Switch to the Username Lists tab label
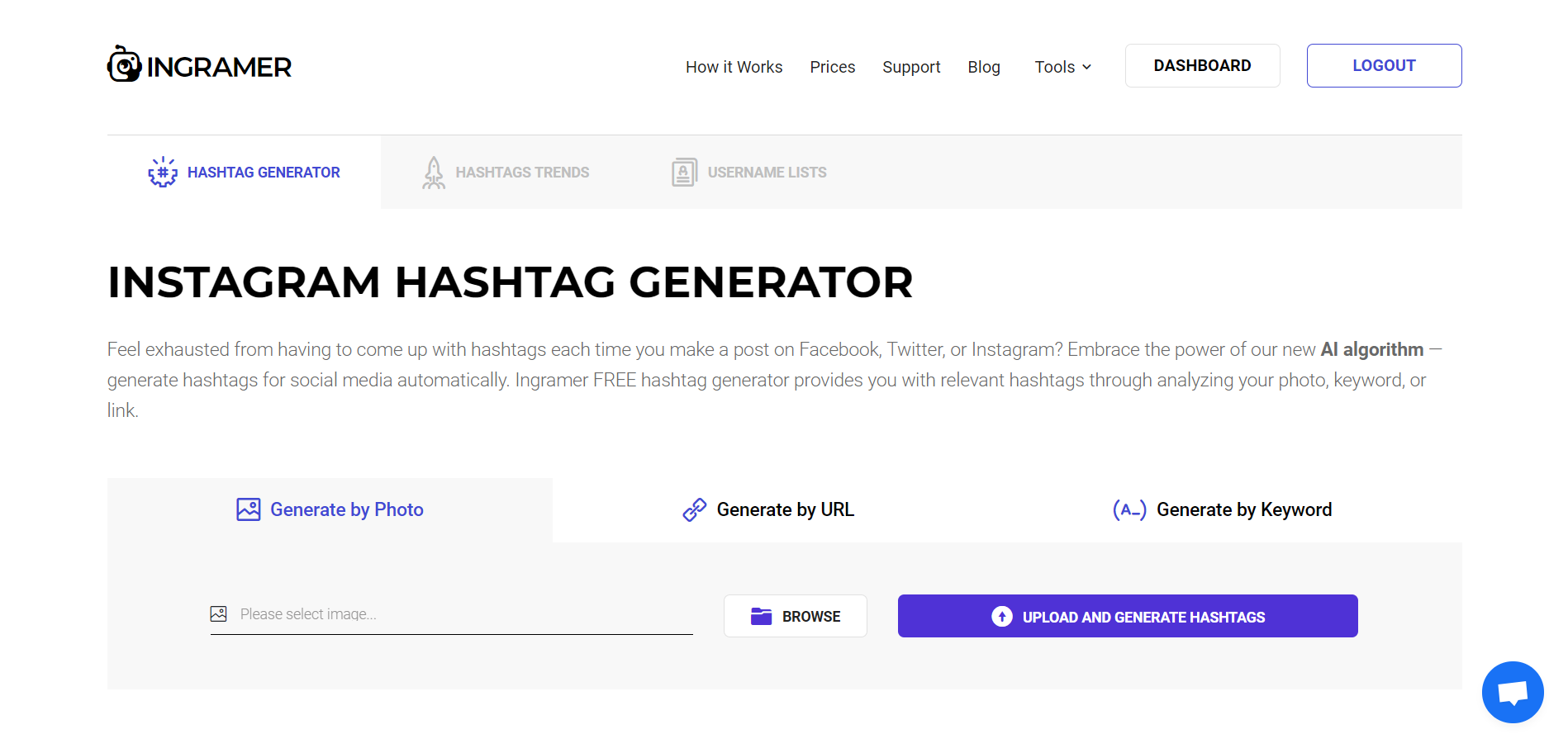1568x734 pixels. tap(767, 173)
